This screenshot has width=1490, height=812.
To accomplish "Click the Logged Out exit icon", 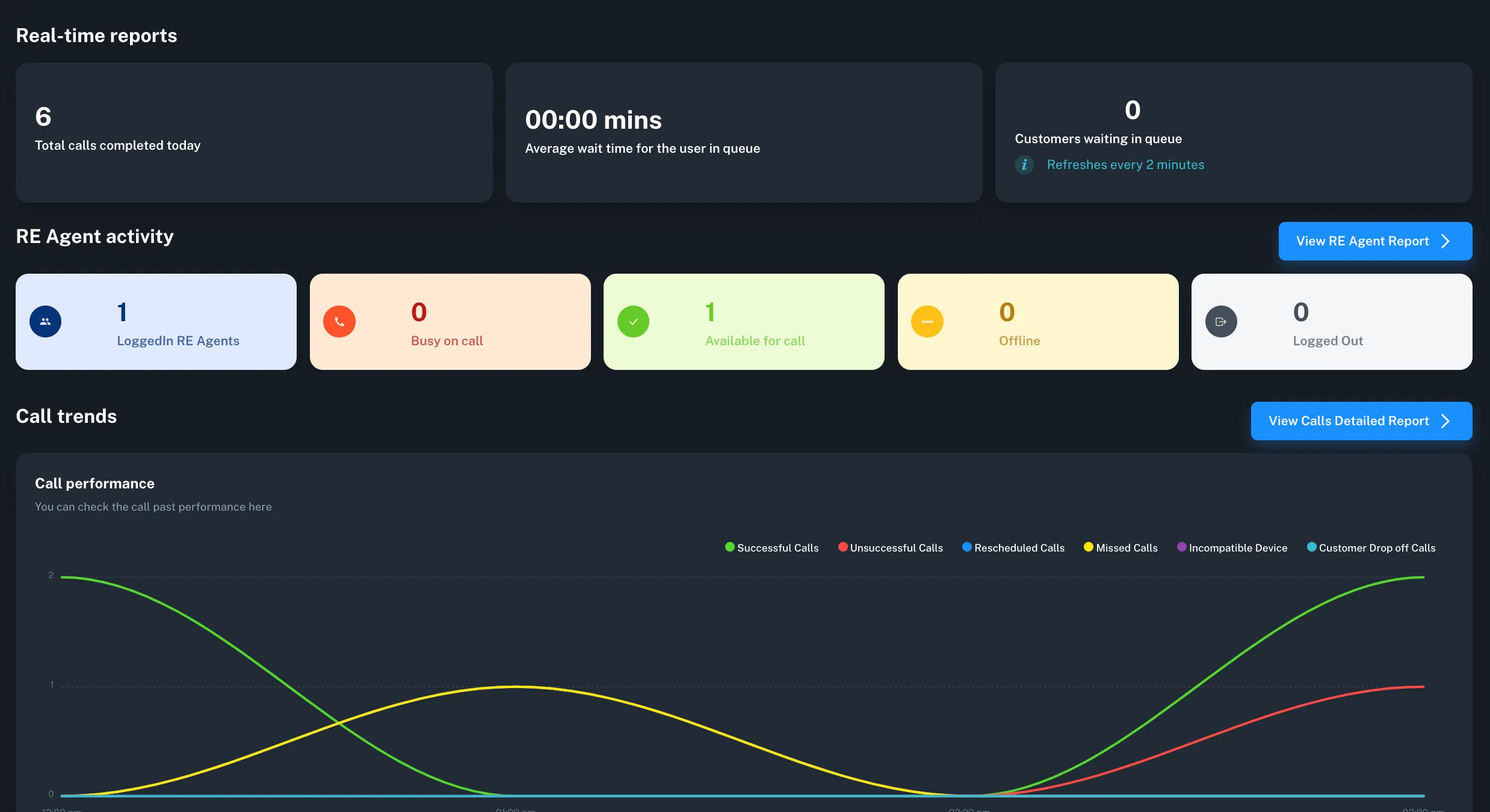I will coord(1221,322).
